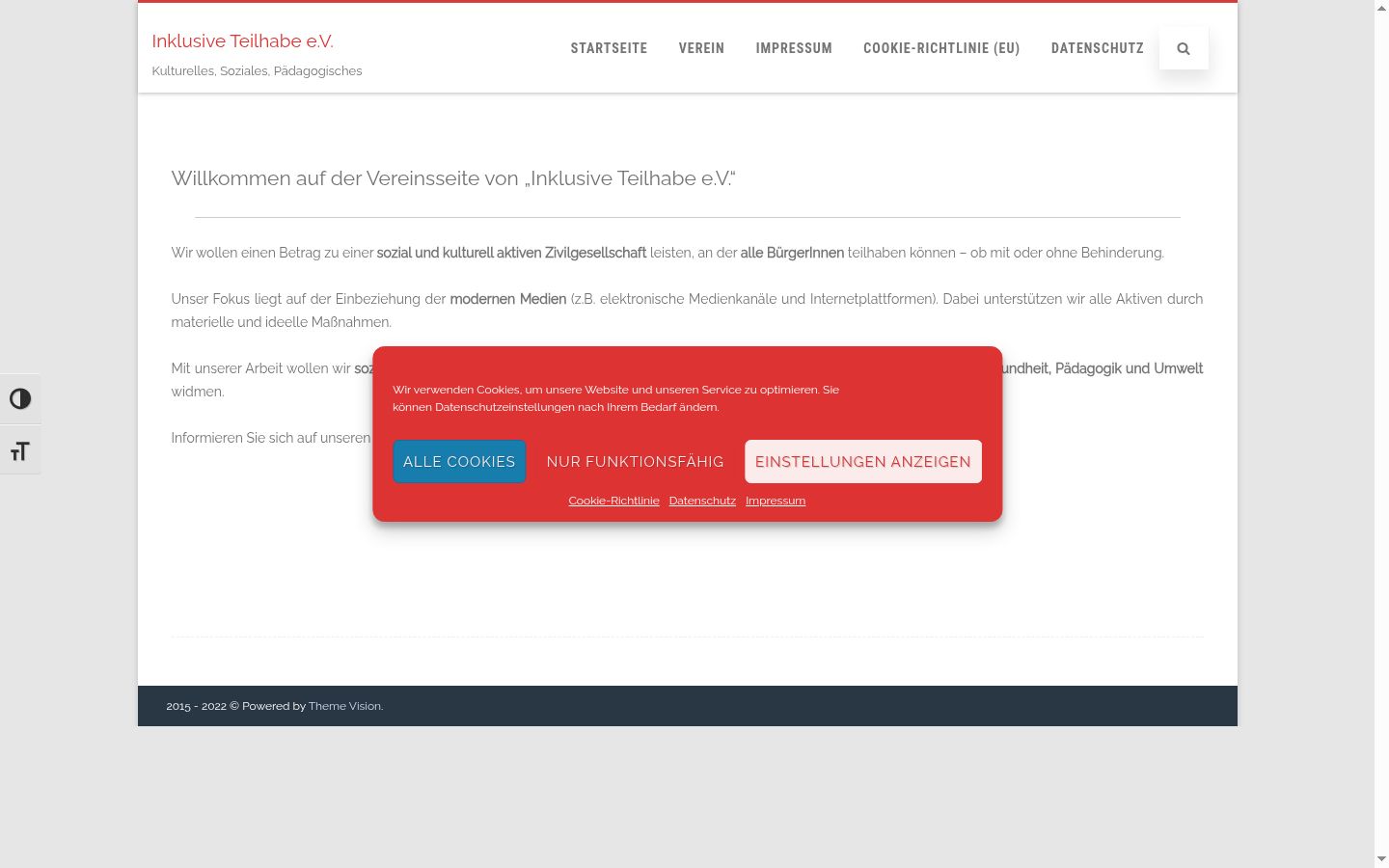The image size is (1389, 868).
Task: Click the scrollbar down arrow
Action: tap(1381, 858)
